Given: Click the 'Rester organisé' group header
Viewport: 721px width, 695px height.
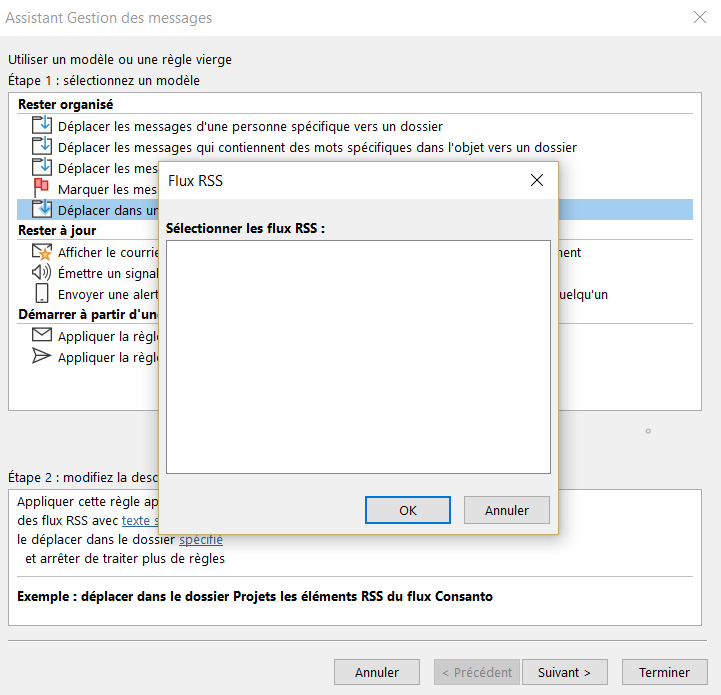Looking at the screenshot, I should click(x=65, y=104).
